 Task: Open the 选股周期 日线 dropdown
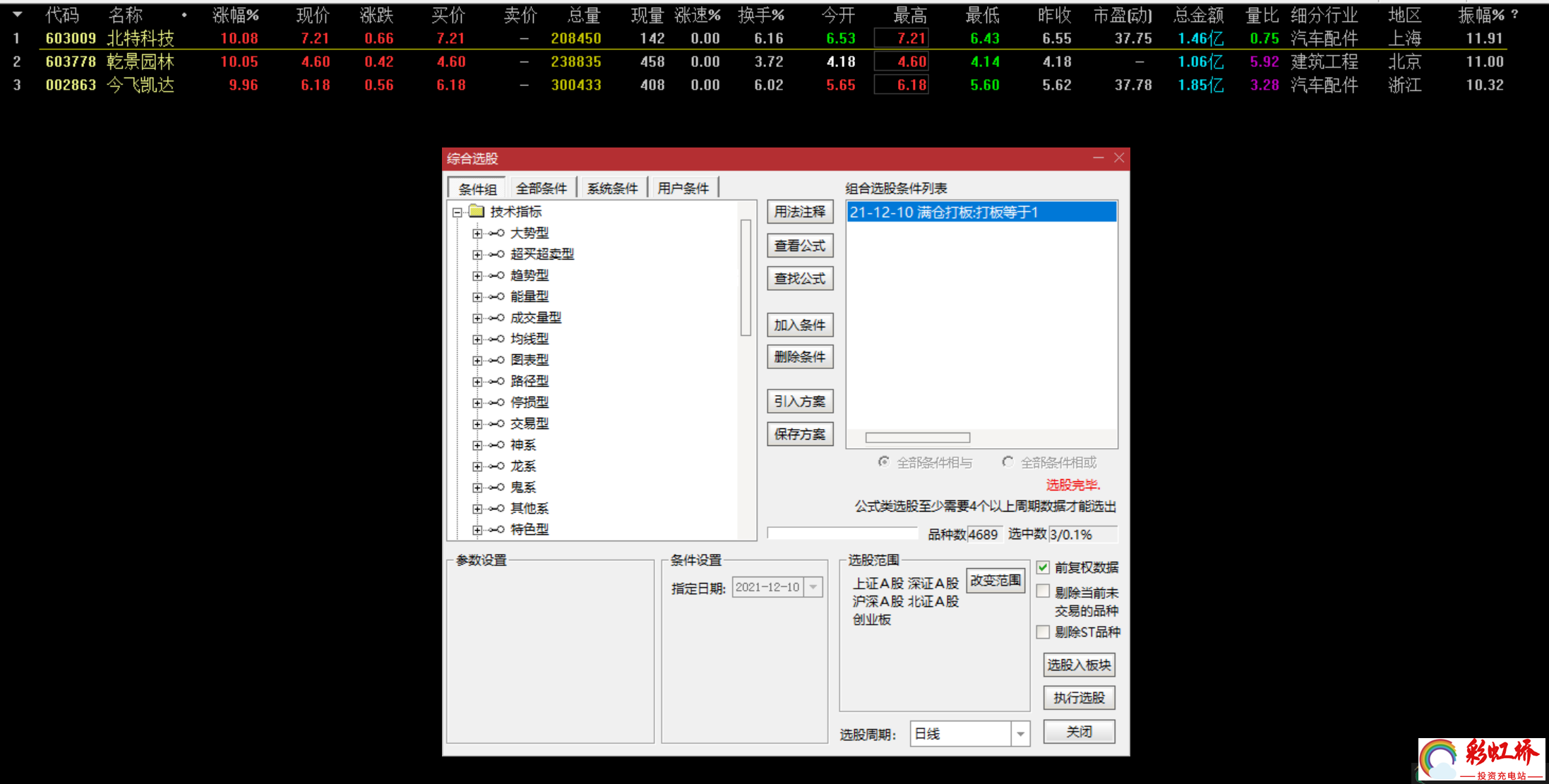point(1020,734)
